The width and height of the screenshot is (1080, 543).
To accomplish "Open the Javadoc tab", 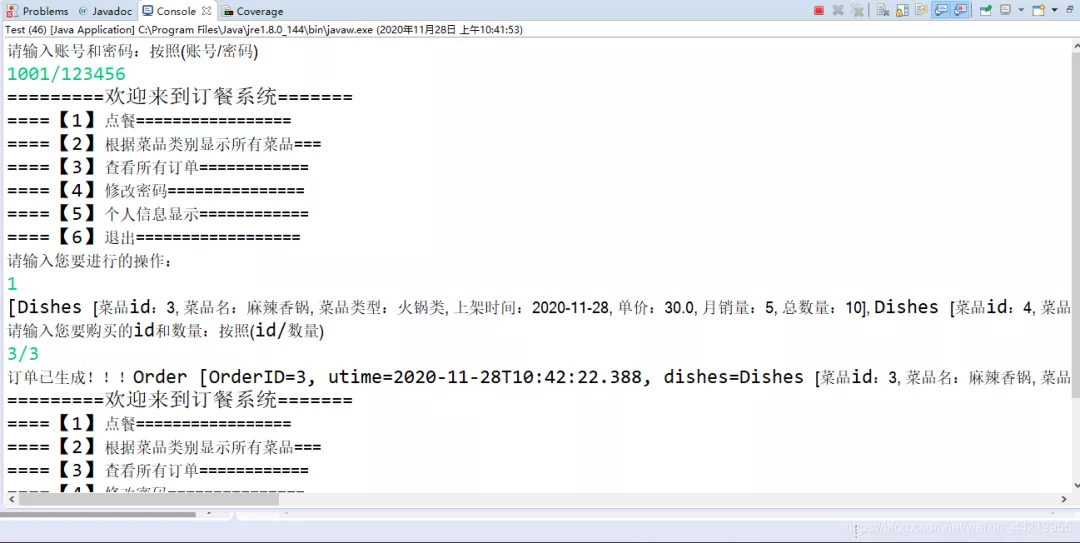I will coord(105,11).
